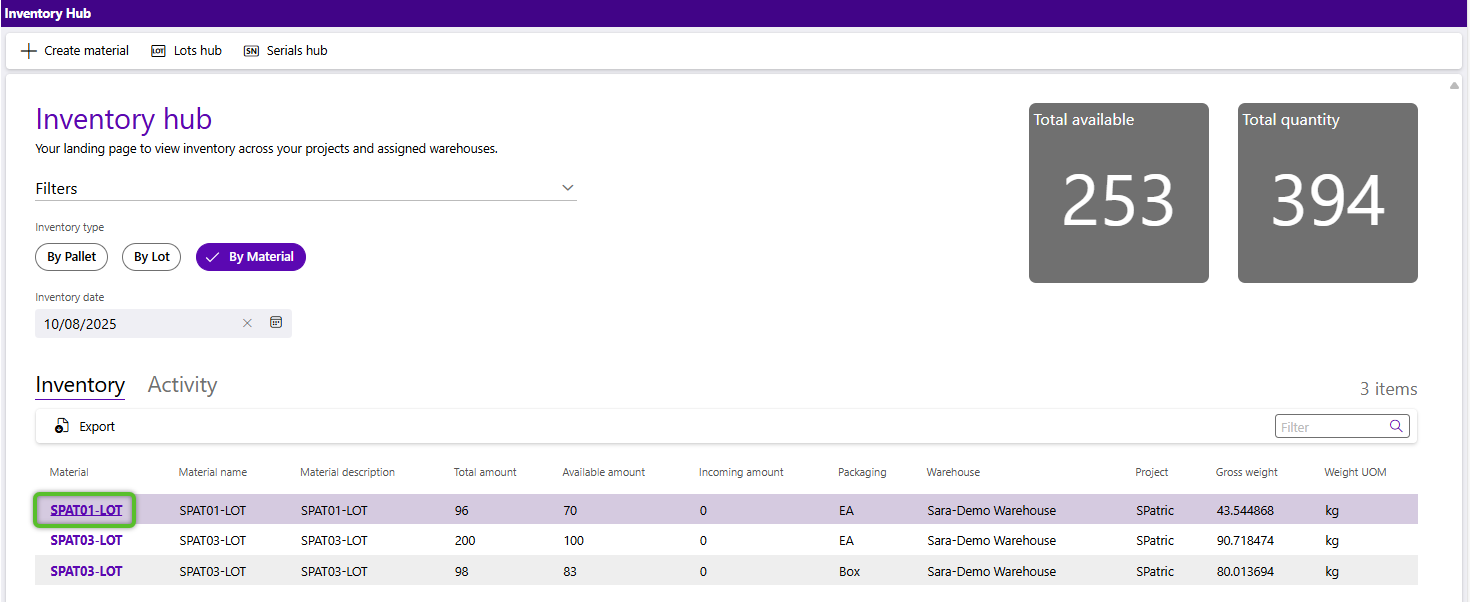Screen dimensions: 1470x602
Task: Open the Serials hub icon
Action: [251, 51]
